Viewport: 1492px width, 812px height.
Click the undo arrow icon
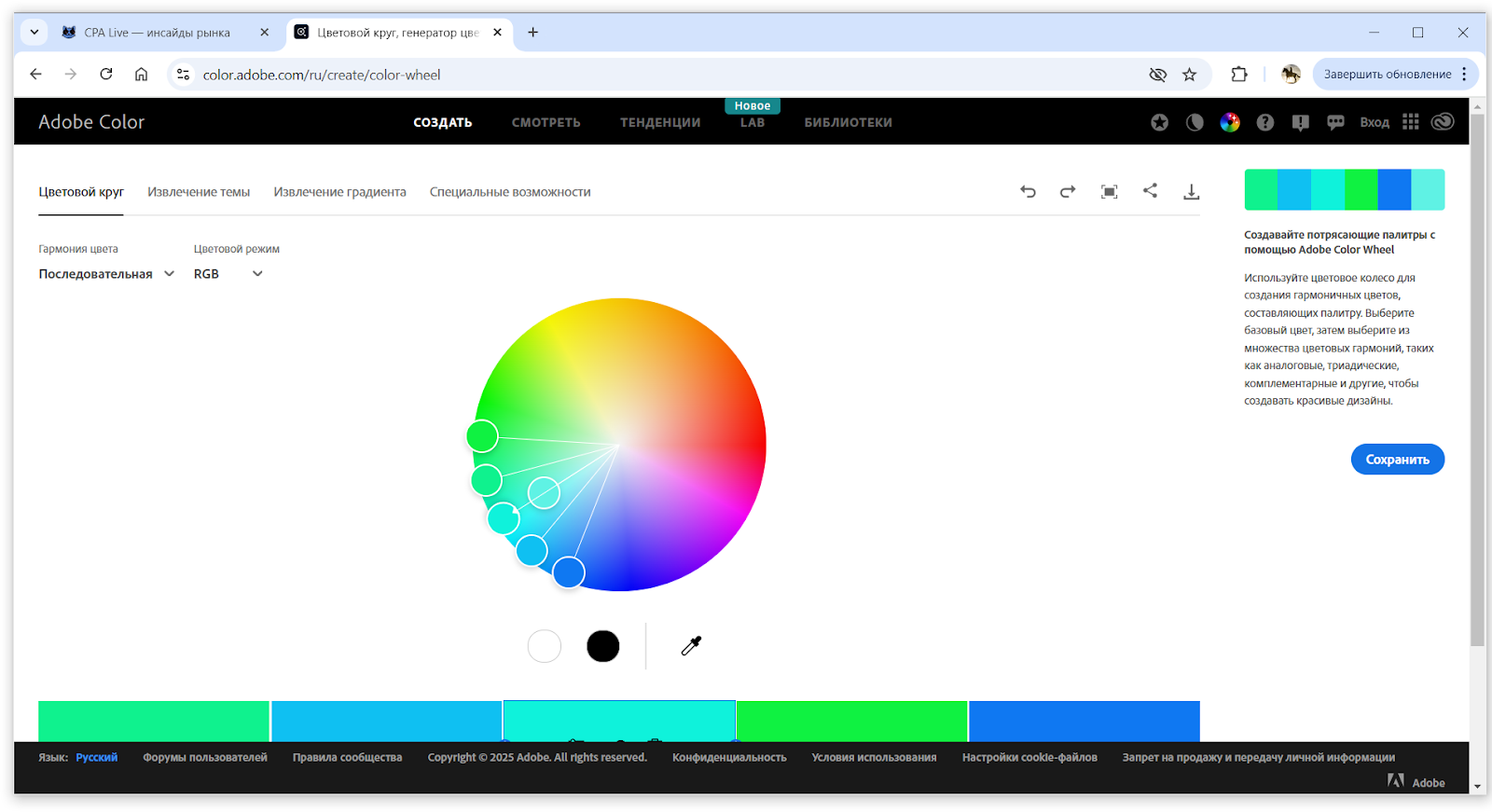tap(1028, 191)
